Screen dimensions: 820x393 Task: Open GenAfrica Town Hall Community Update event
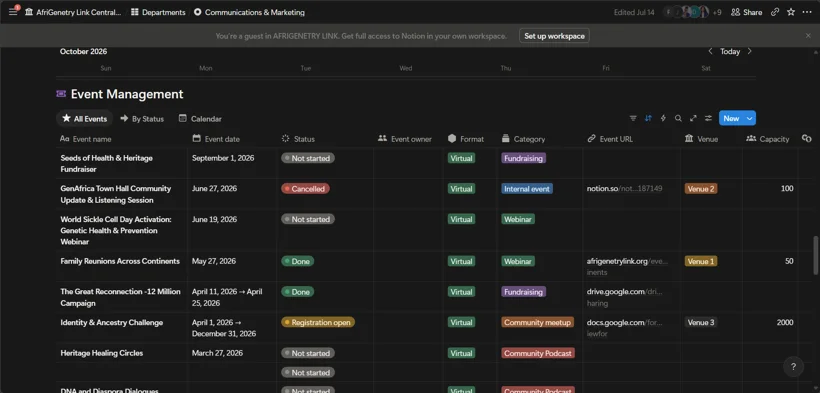coord(116,194)
